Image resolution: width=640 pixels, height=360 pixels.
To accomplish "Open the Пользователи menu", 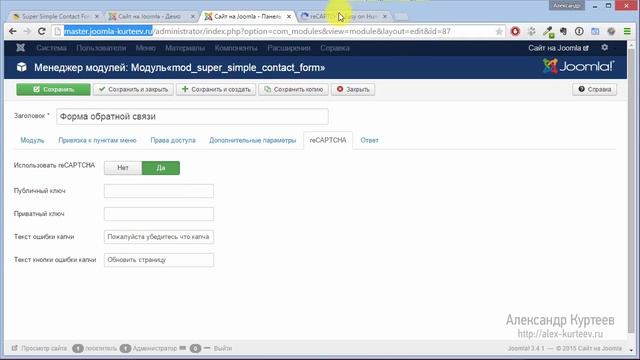I will (x=101, y=48).
